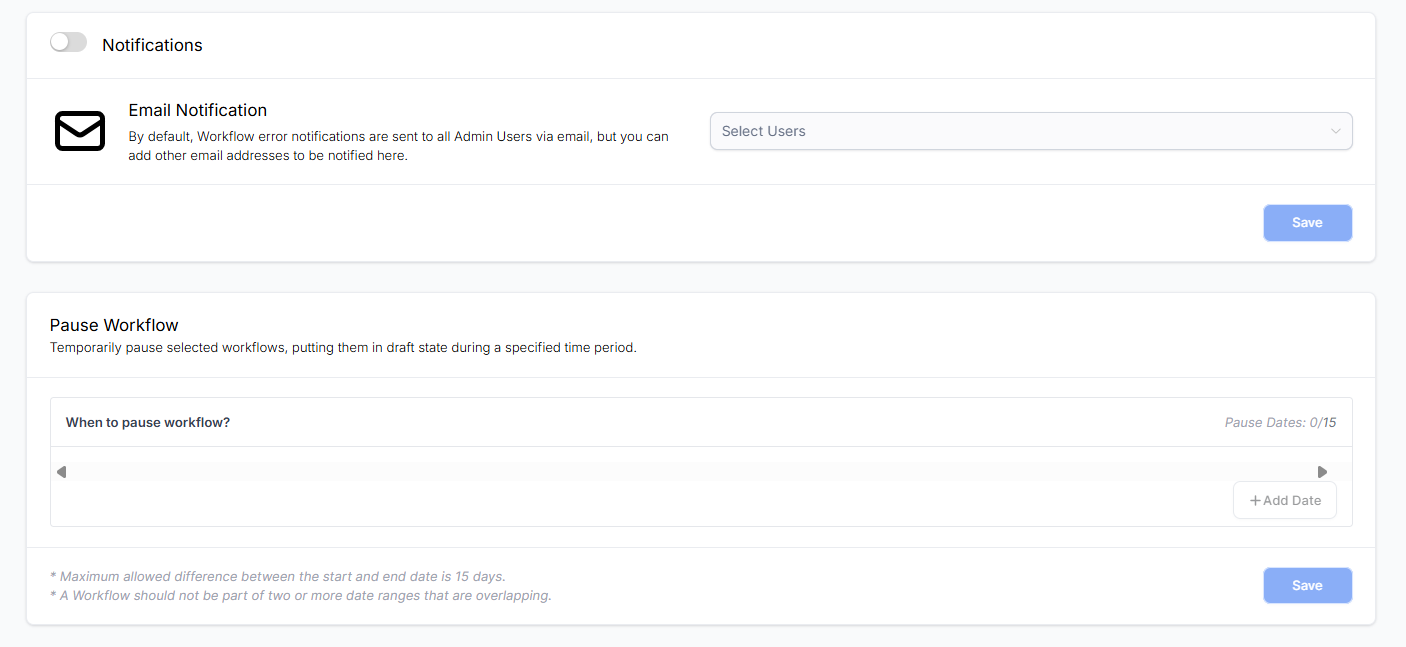Click the 'When to pause workflow?' header

click(148, 422)
